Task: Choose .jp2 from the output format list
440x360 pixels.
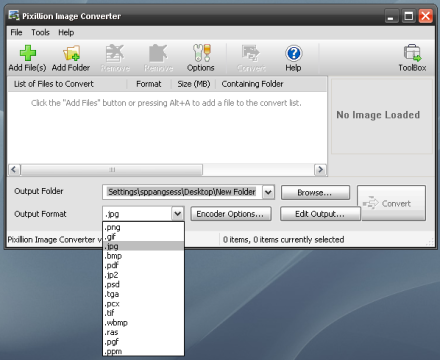Action: pos(143,275)
